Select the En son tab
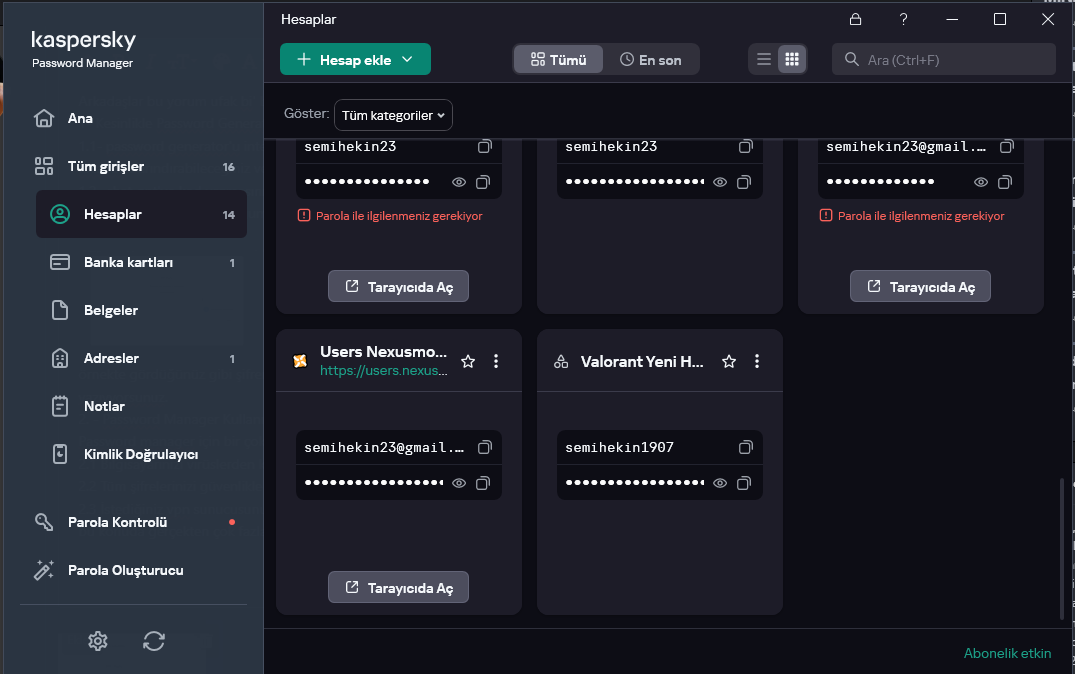1075x674 pixels. point(651,60)
